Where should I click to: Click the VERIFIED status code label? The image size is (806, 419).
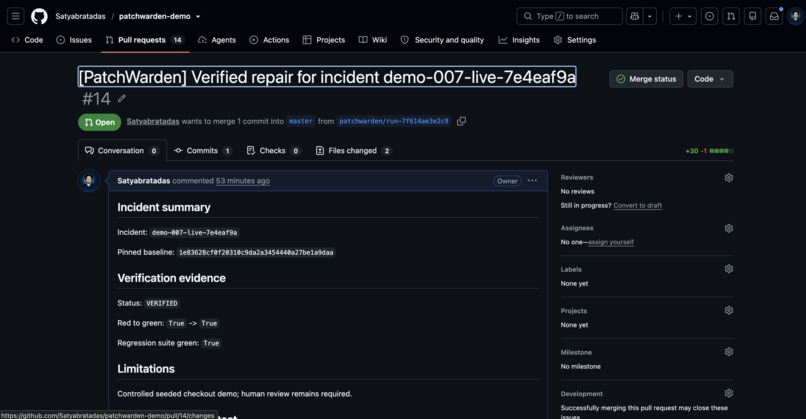click(x=162, y=303)
